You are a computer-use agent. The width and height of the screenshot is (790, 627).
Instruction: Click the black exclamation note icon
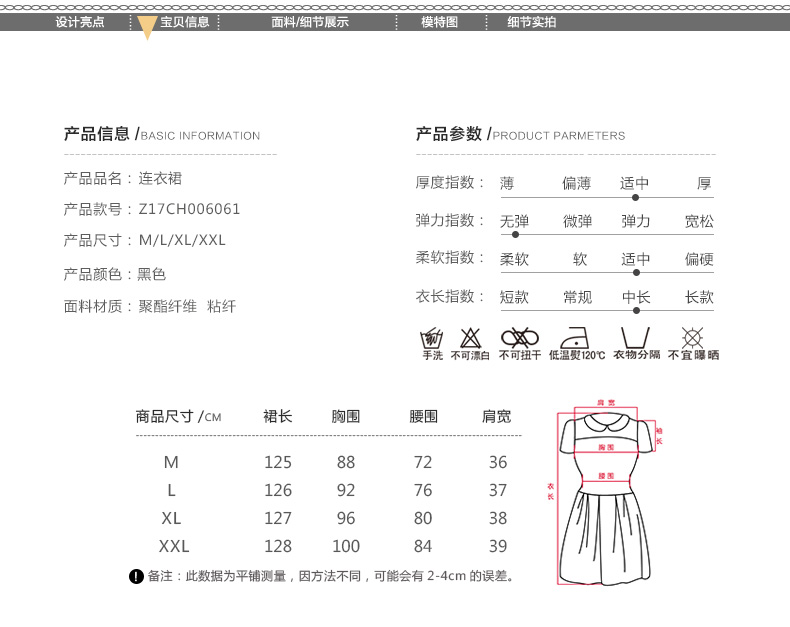(x=137, y=576)
